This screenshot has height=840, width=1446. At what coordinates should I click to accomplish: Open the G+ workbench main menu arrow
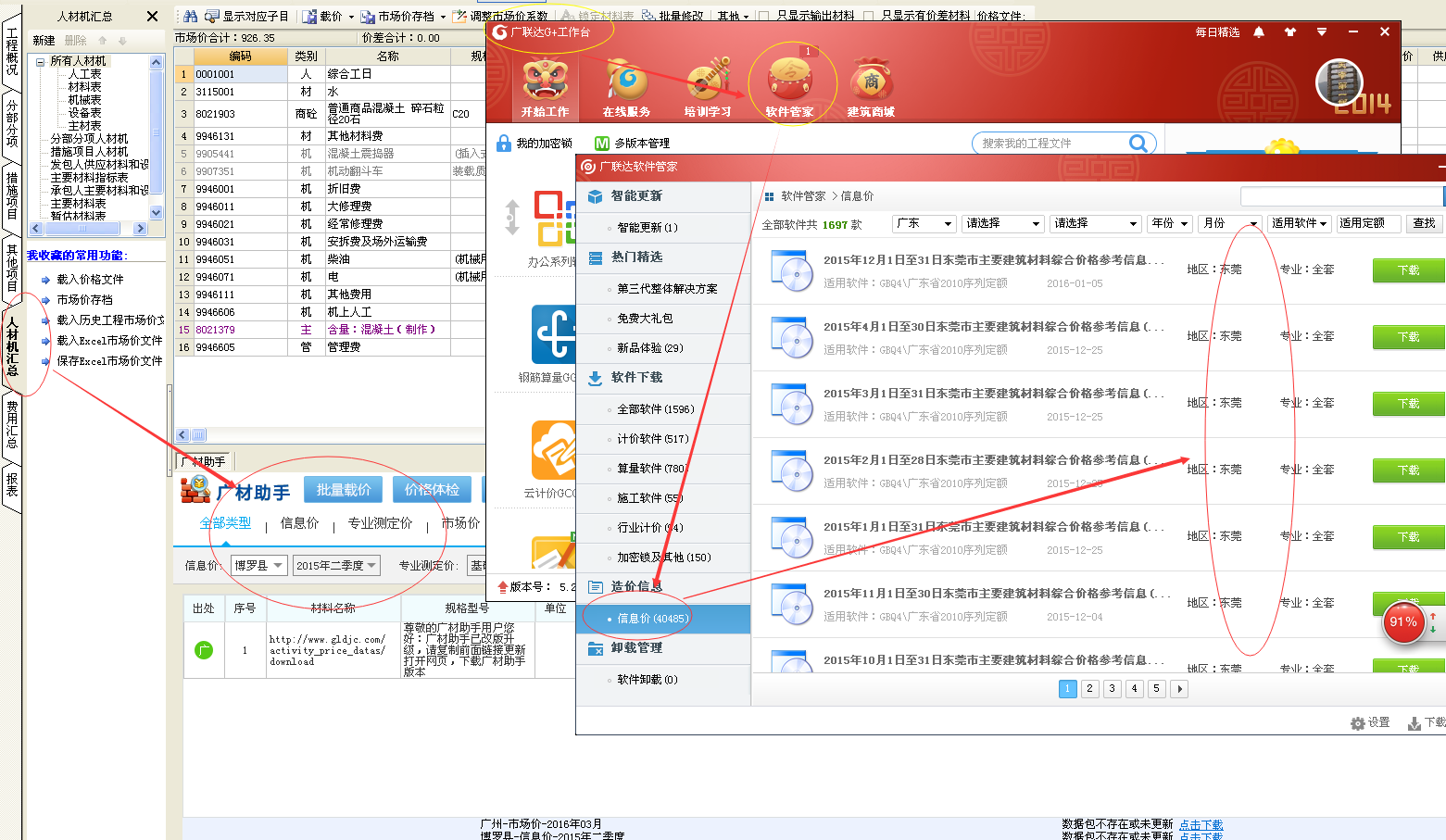1322,32
